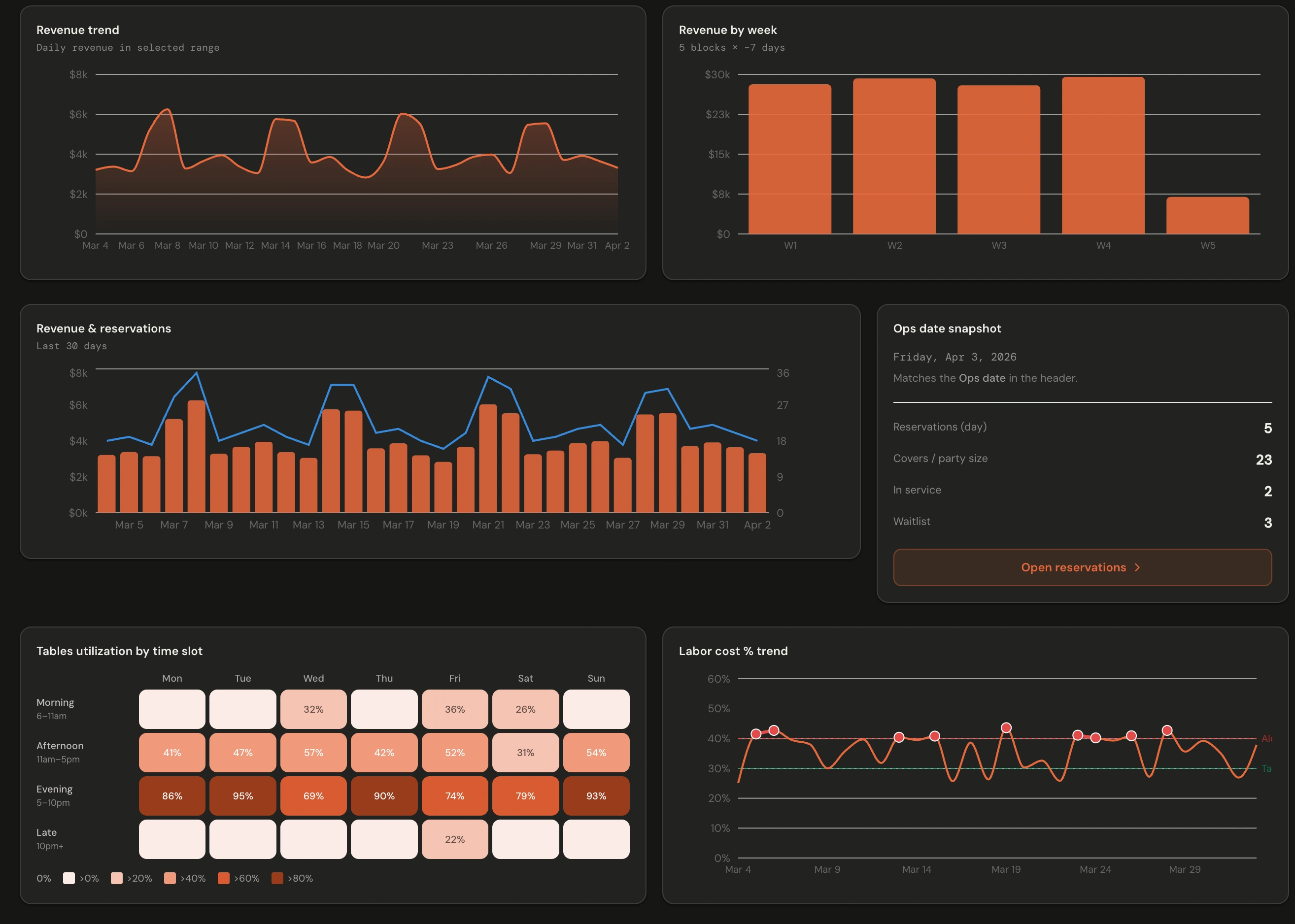Click the 93% Sunday evening heatmap cell
The height and width of the screenshot is (924, 1295).
coord(596,796)
